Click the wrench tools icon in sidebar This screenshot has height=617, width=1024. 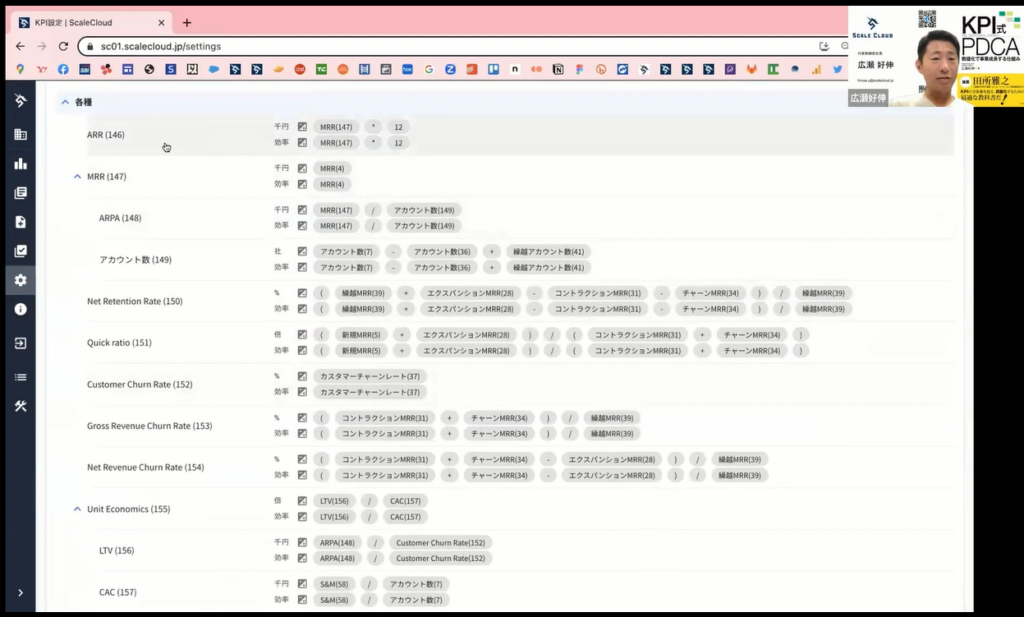tap(20, 405)
